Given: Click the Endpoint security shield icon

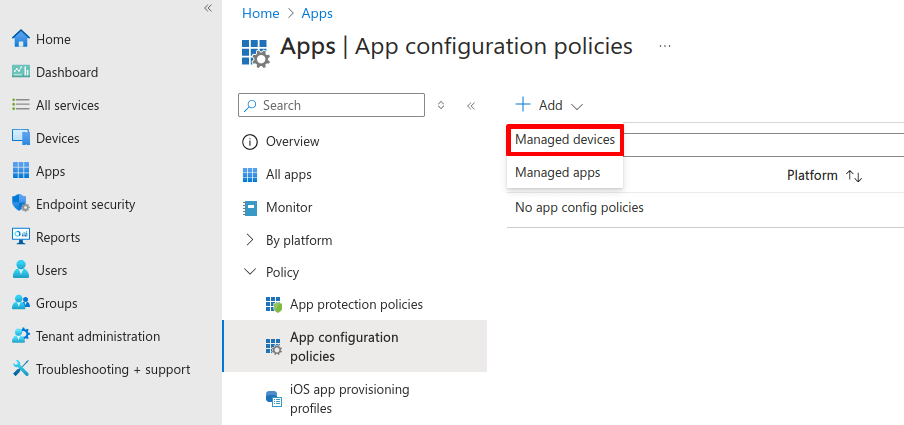Looking at the screenshot, I should 21,204.
